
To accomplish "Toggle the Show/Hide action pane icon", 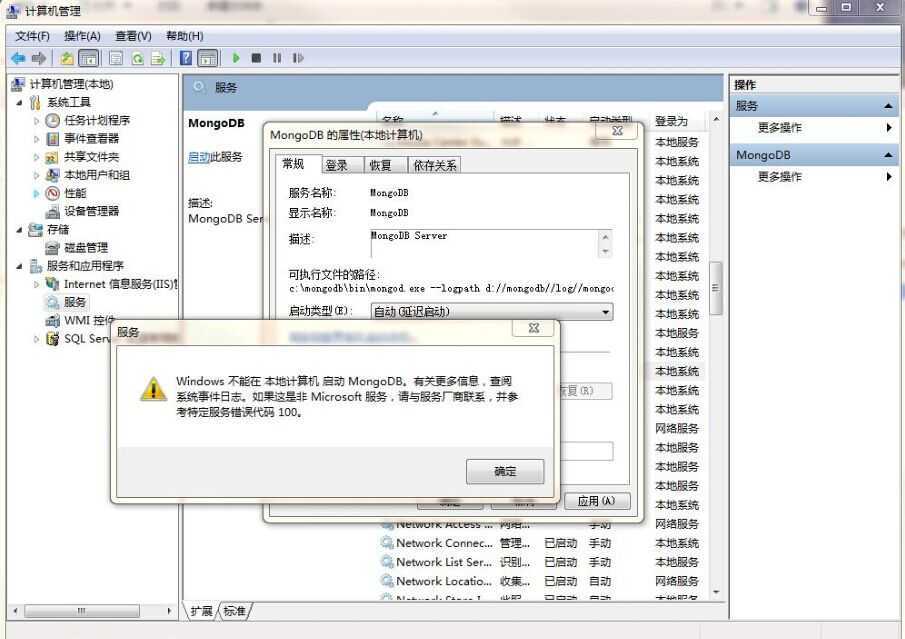I will click(207, 58).
